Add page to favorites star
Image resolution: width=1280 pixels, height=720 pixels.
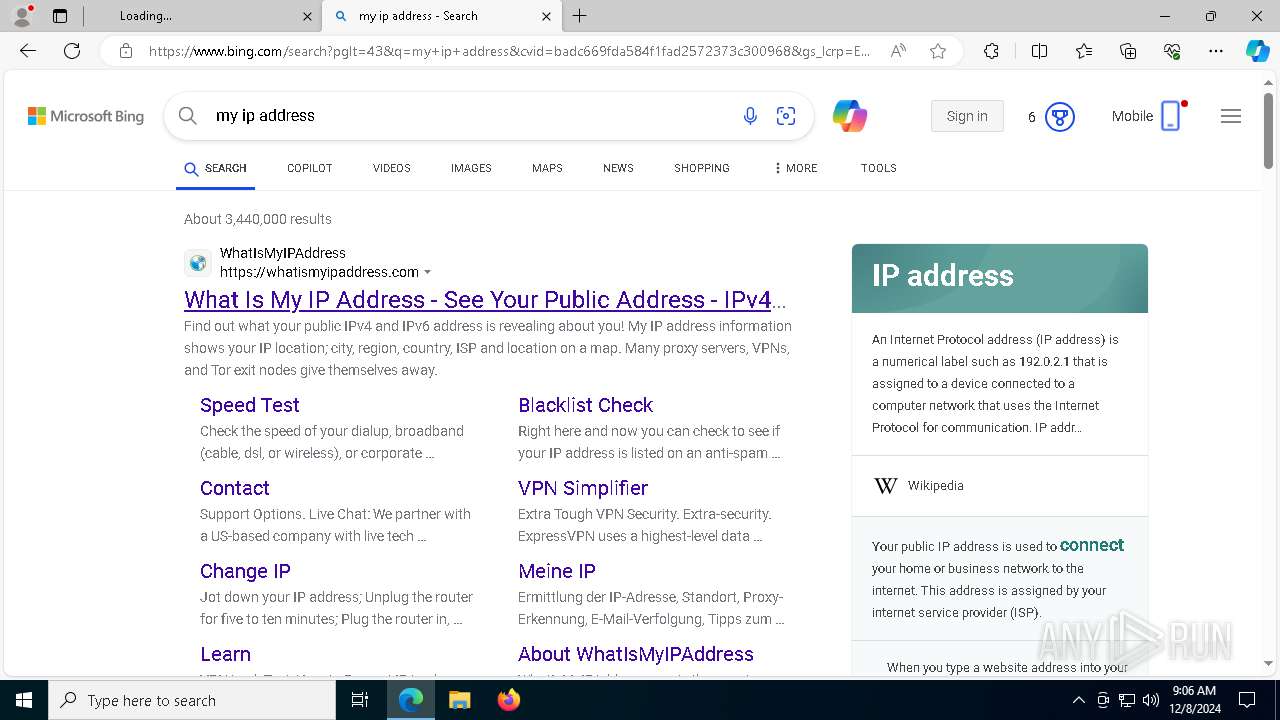(x=938, y=51)
